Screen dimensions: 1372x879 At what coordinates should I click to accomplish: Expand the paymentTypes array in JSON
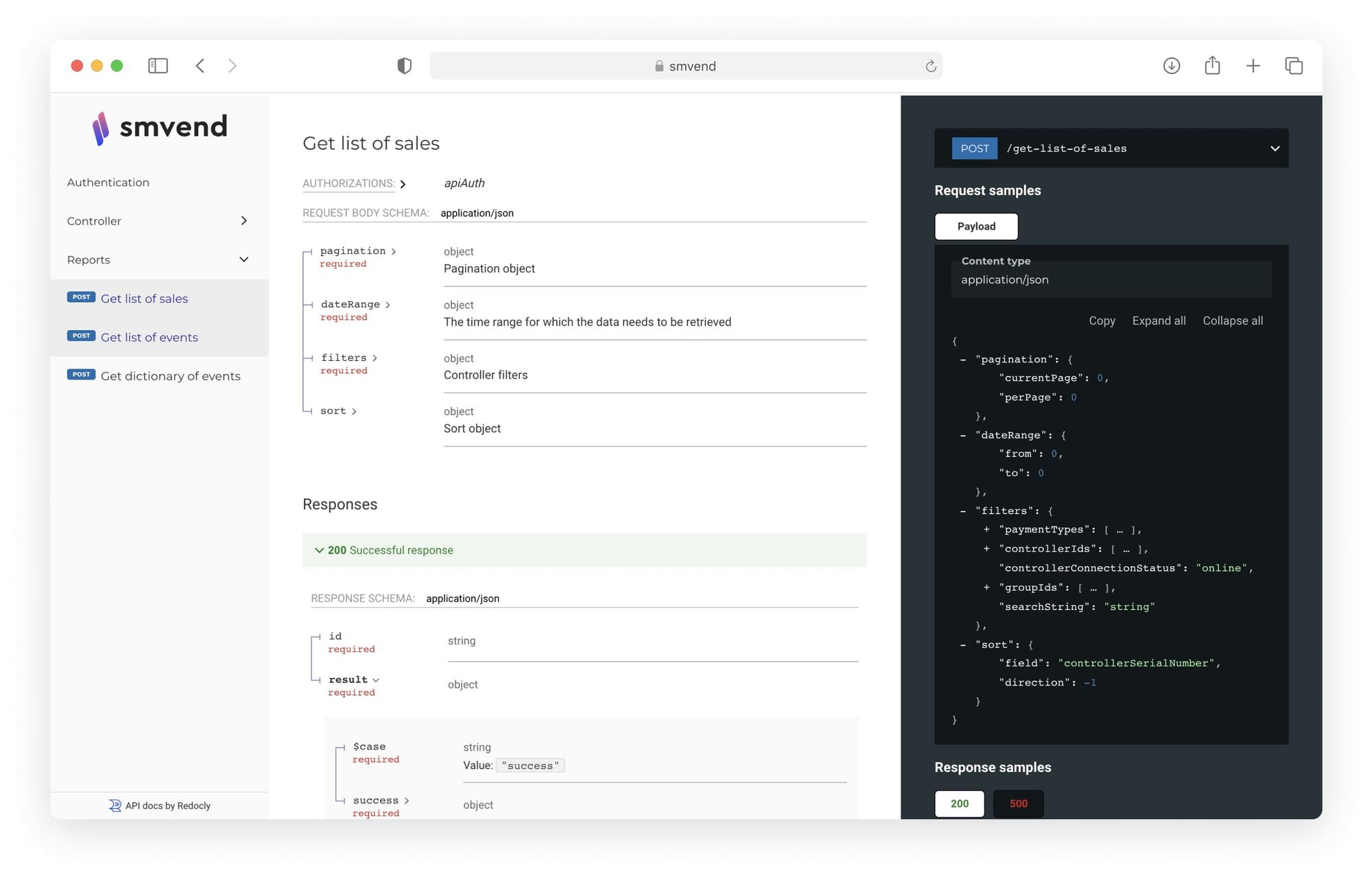(x=986, y=530)
